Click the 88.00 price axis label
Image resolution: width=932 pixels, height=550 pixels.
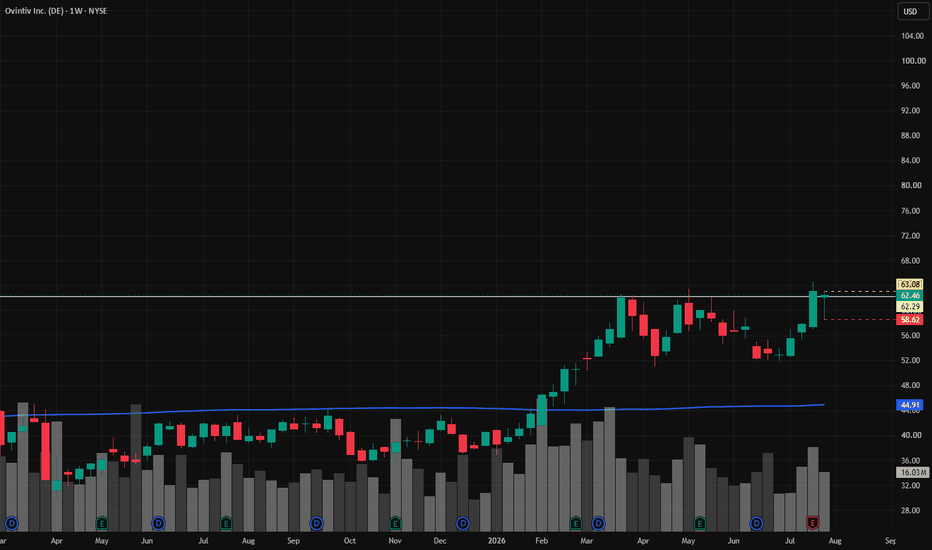click(x=910, y=136)
